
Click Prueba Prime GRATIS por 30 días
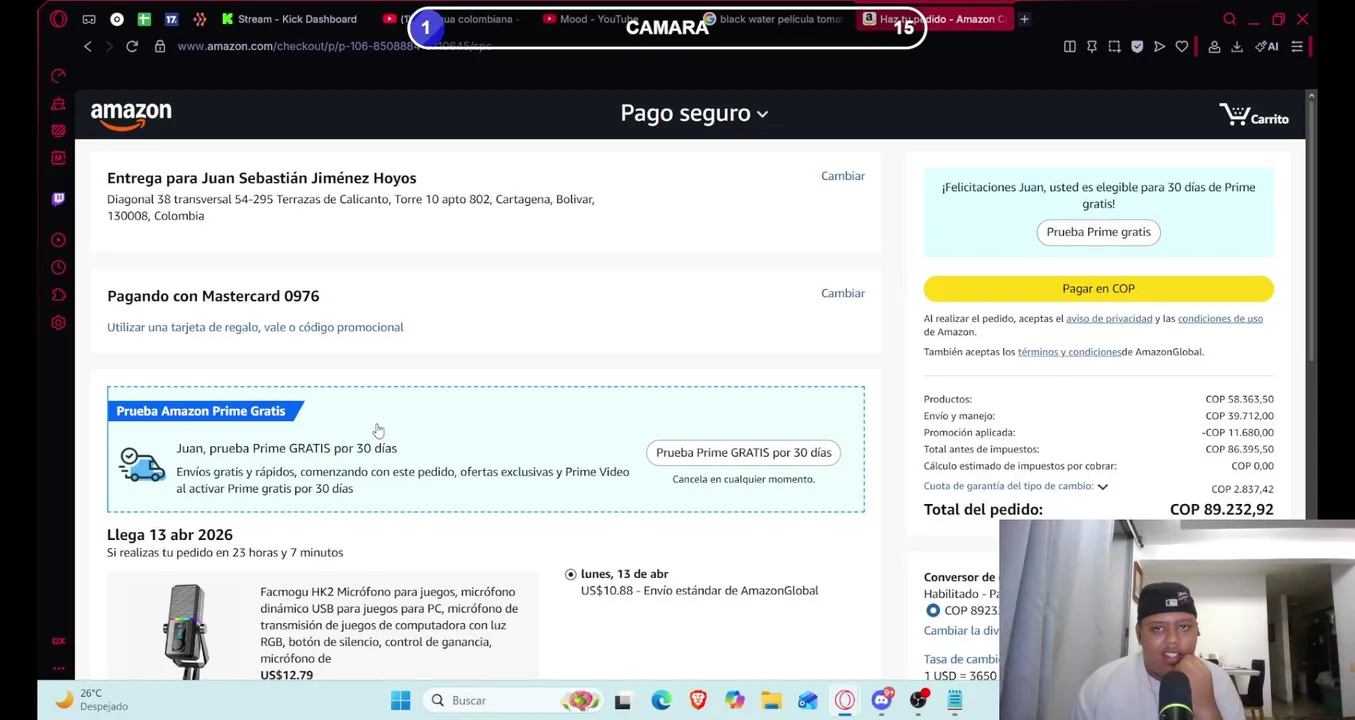(743, 452)
